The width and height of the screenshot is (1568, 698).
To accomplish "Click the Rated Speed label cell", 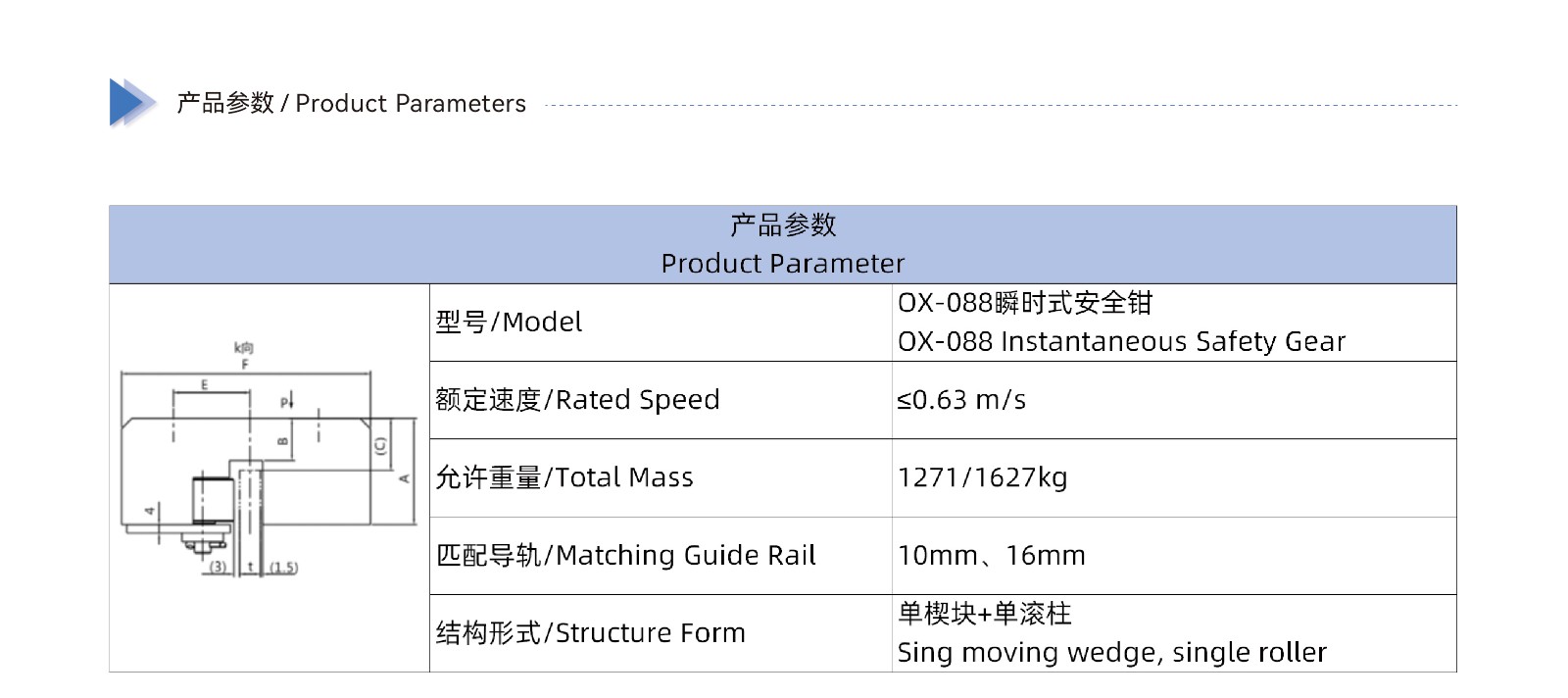I will click(661, 400).
